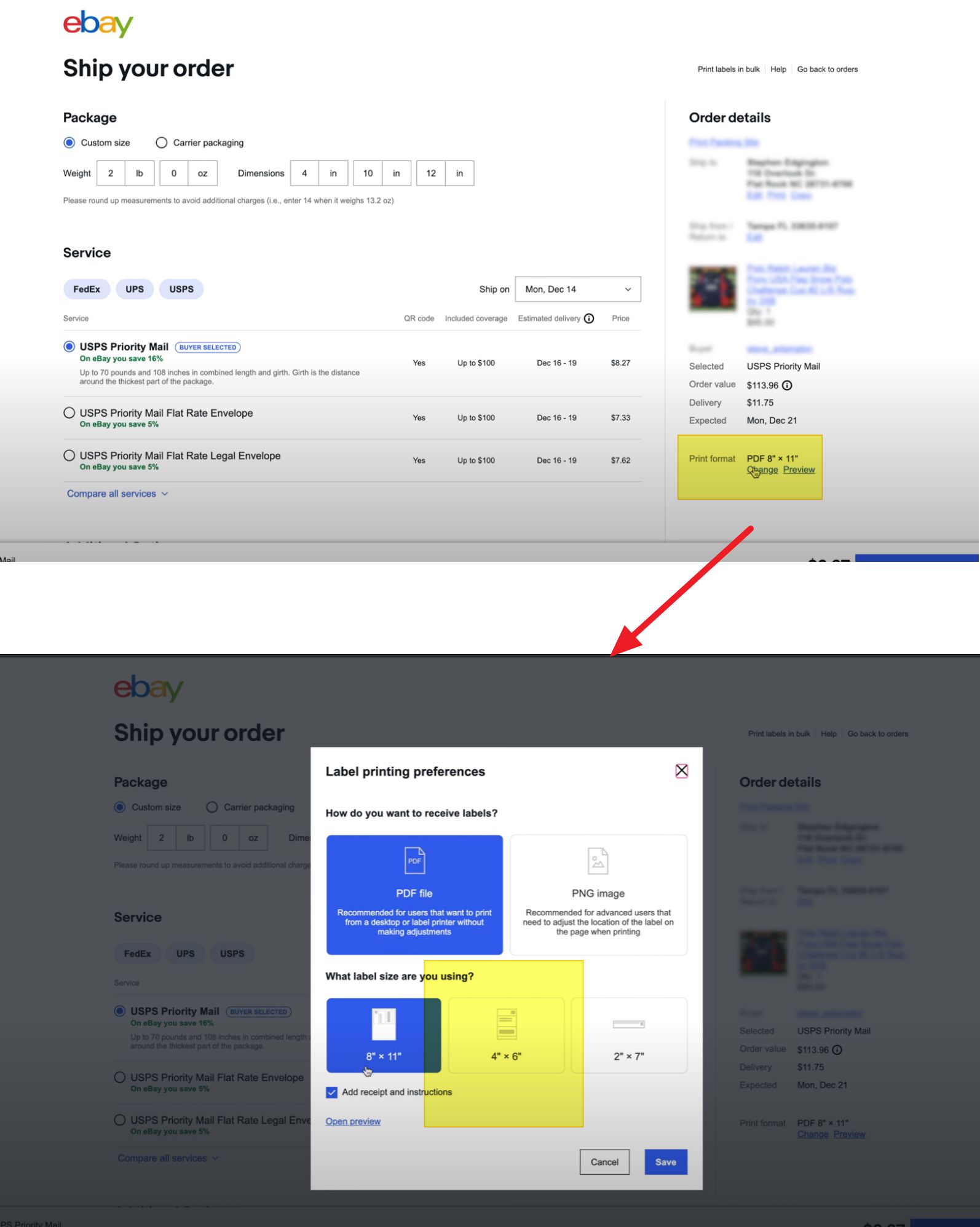
Task: Choose USPS Priority Mail radio behind the dialog
Action: click(120, 1011)
